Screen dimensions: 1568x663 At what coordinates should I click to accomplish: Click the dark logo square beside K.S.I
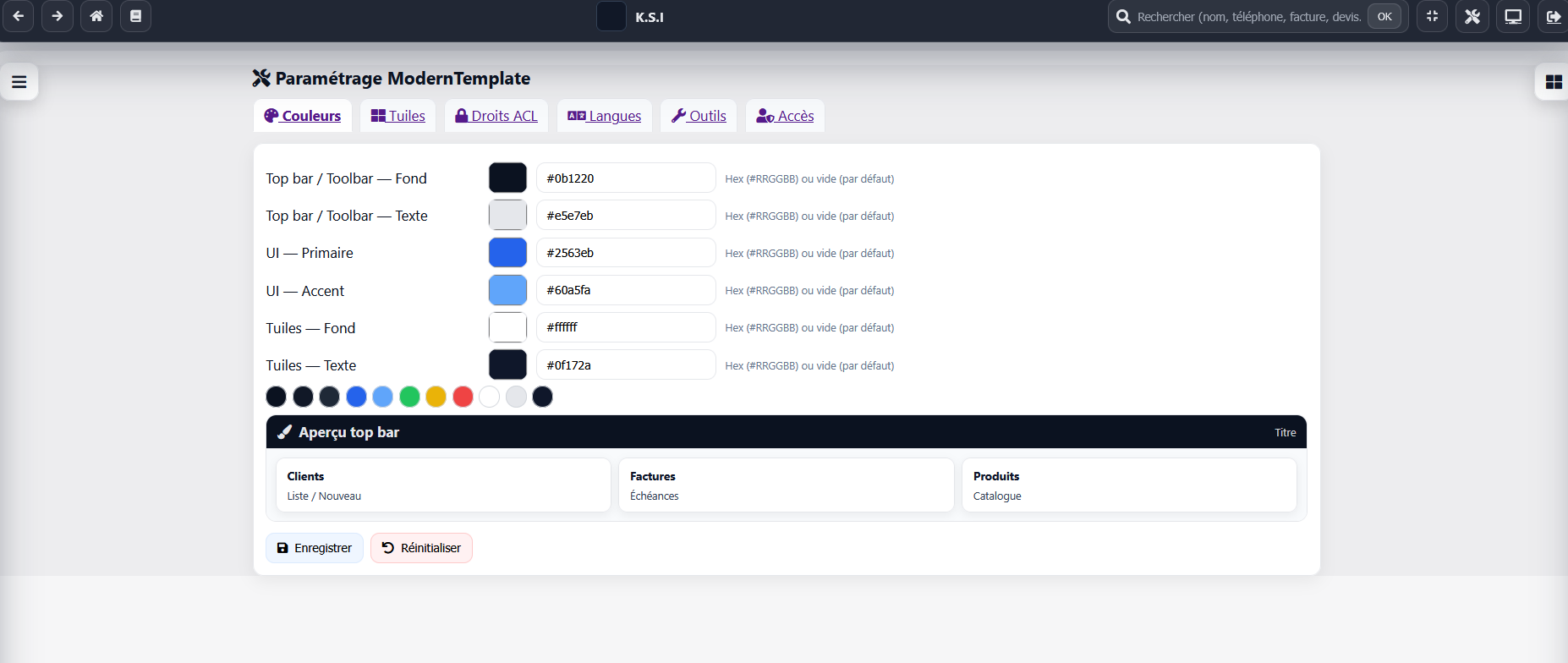tap(611, 16)
